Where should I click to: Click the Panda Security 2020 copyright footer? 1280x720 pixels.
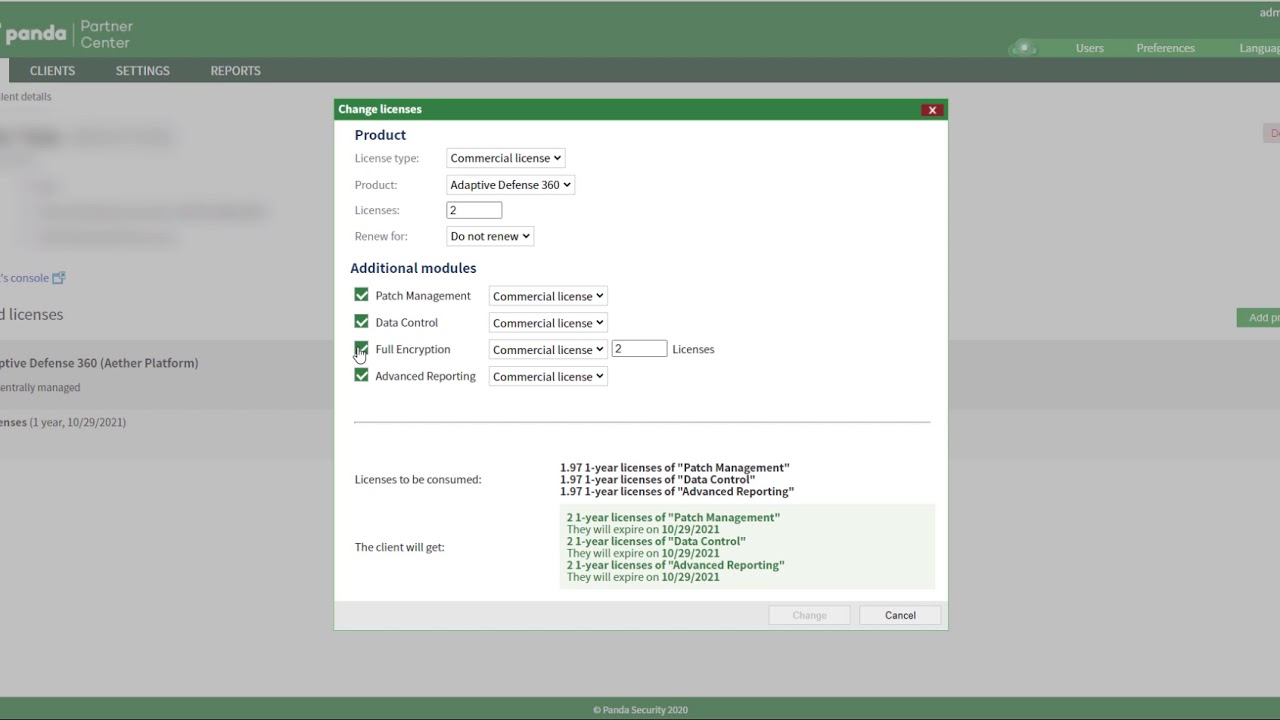640,710
